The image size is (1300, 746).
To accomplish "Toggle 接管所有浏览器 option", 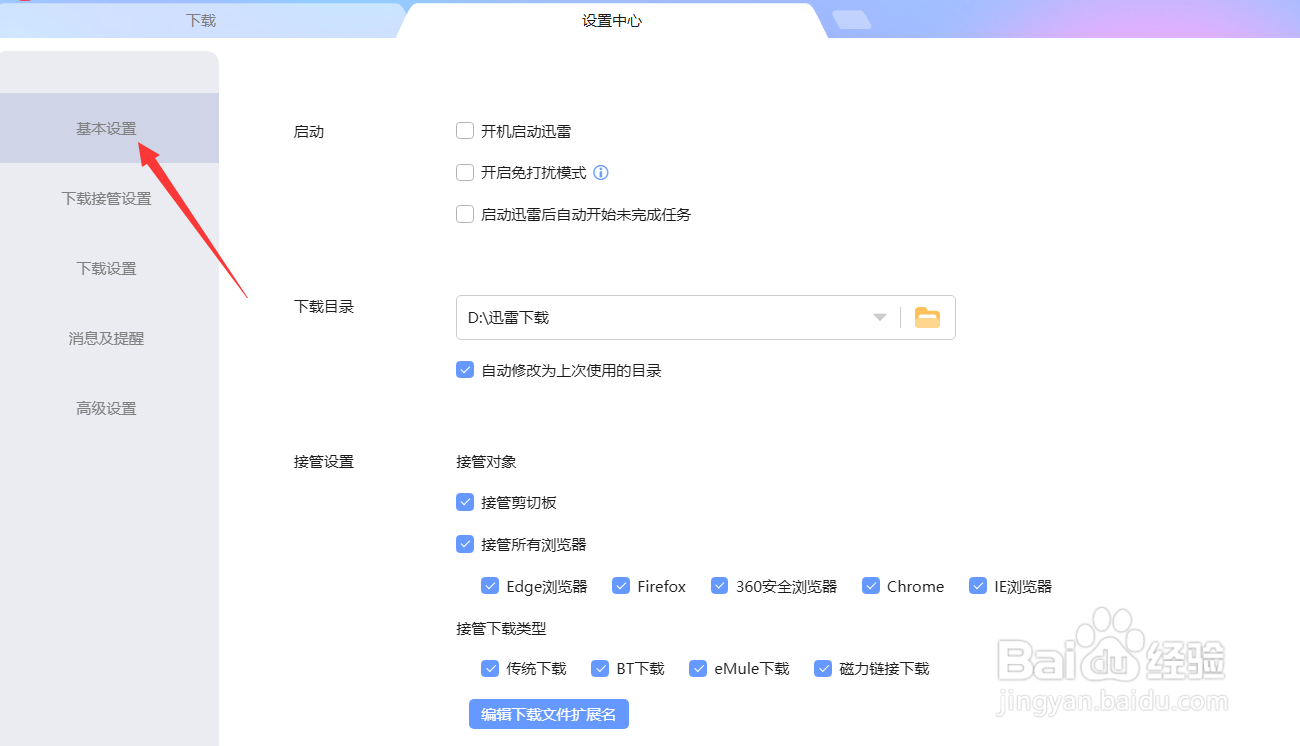I will point(464,544).
